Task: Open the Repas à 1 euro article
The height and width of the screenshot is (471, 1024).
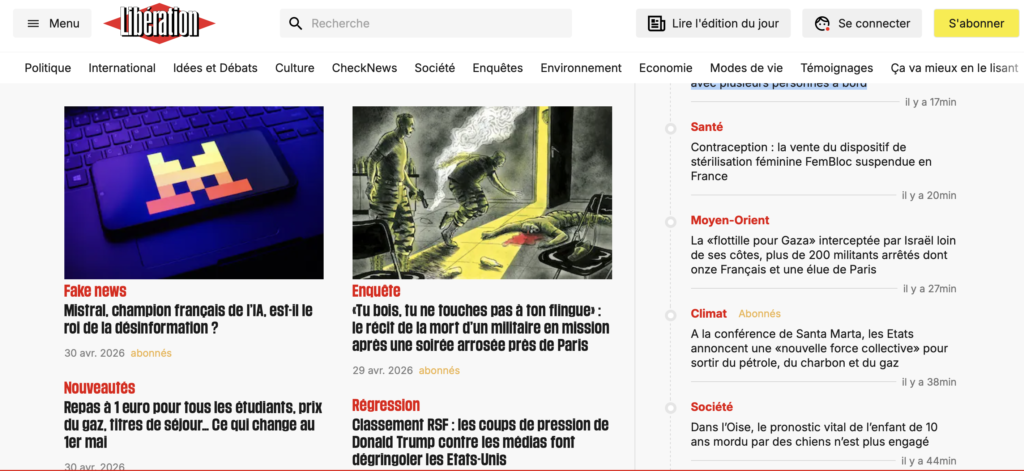Action: click(192, 424)
